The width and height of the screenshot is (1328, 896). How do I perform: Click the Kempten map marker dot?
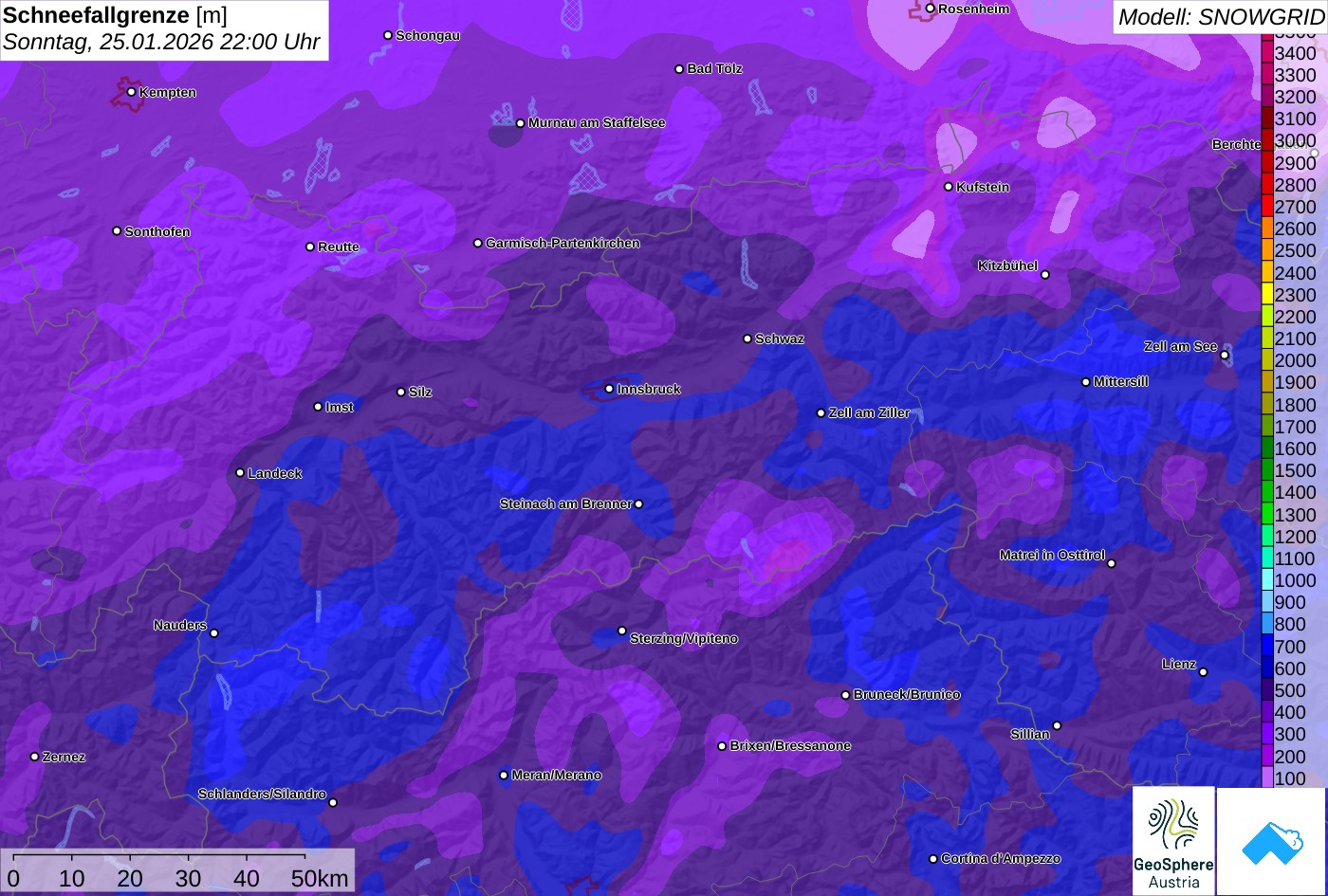point(132,92)
